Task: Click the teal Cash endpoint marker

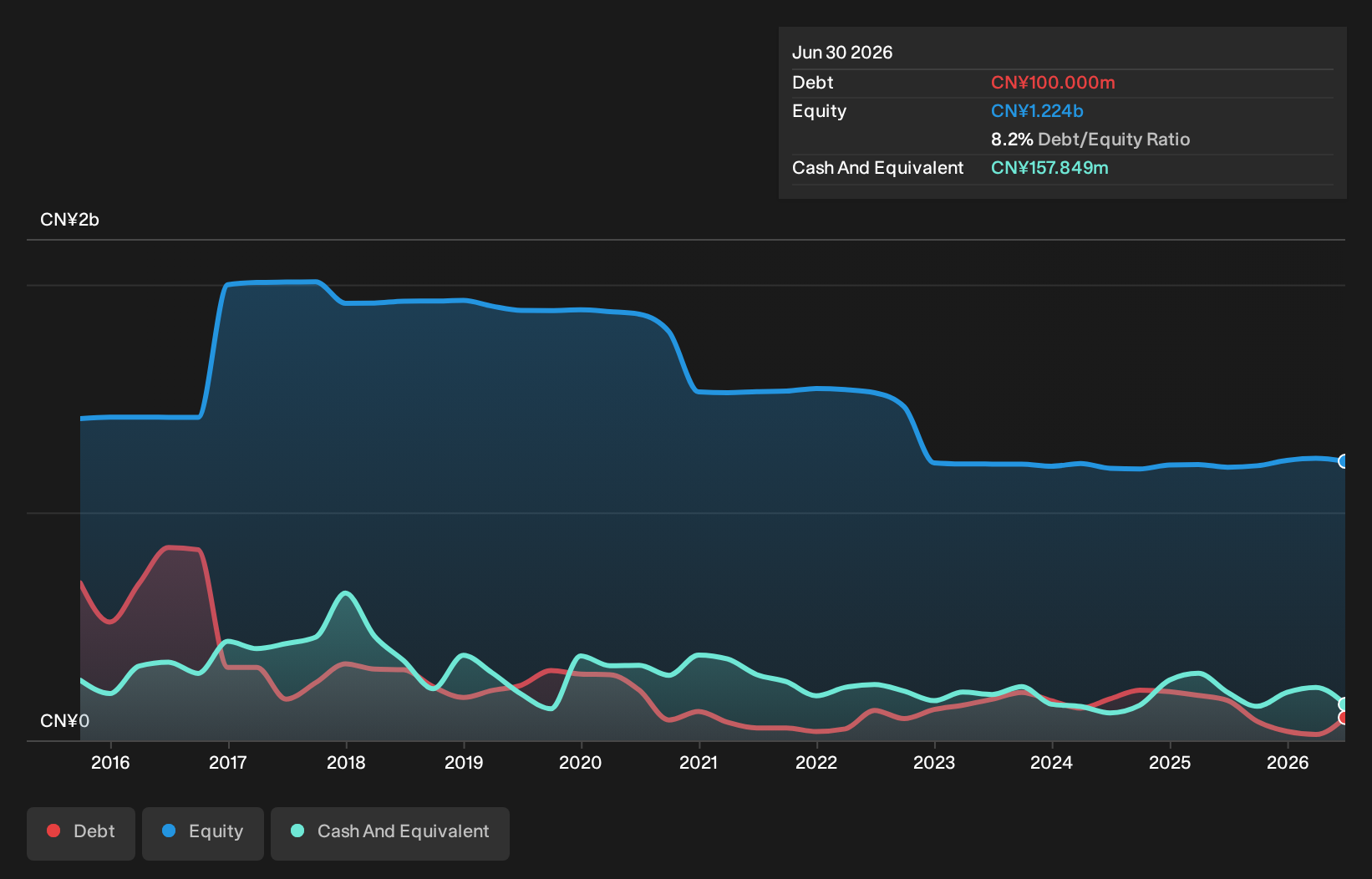Action: click(x=1344, y=704)
